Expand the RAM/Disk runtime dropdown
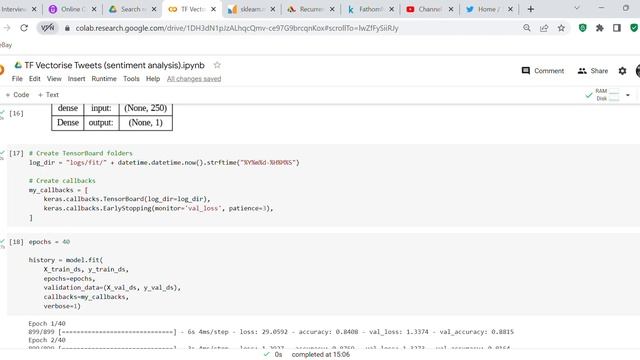The height and width of the screenshot is (360, 640). tap(628, 95)
